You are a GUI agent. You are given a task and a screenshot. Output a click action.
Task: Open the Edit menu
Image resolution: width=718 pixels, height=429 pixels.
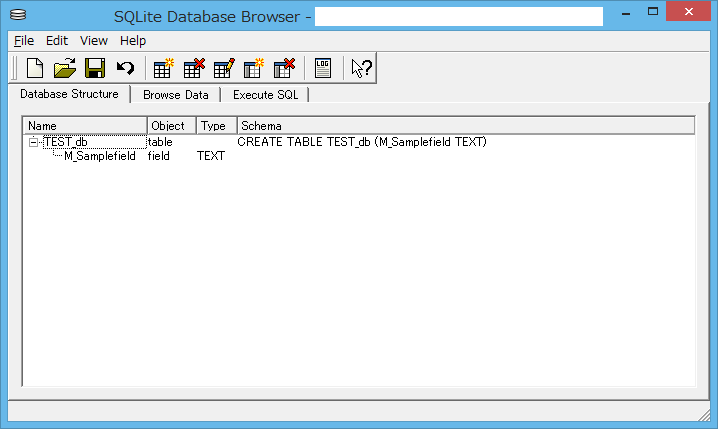coord(57,41)
